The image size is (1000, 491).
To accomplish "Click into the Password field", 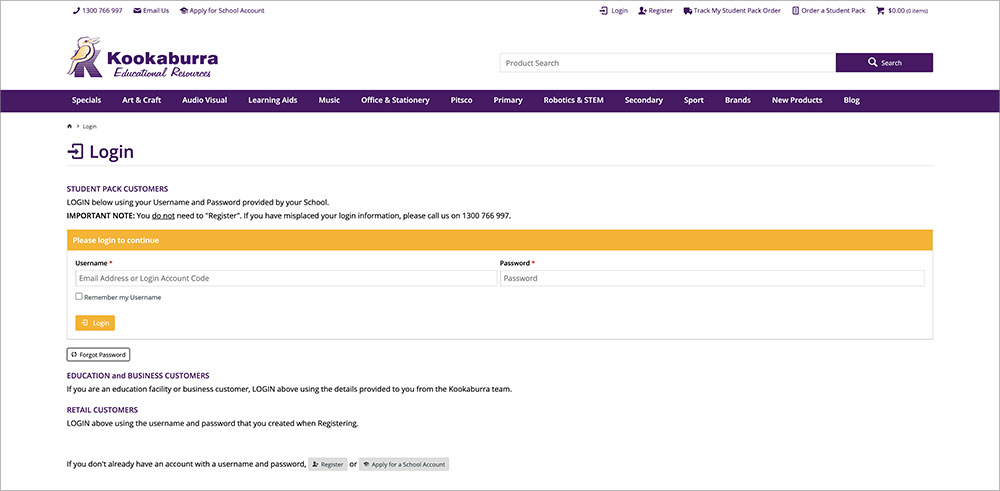I will tap(711, 278).
